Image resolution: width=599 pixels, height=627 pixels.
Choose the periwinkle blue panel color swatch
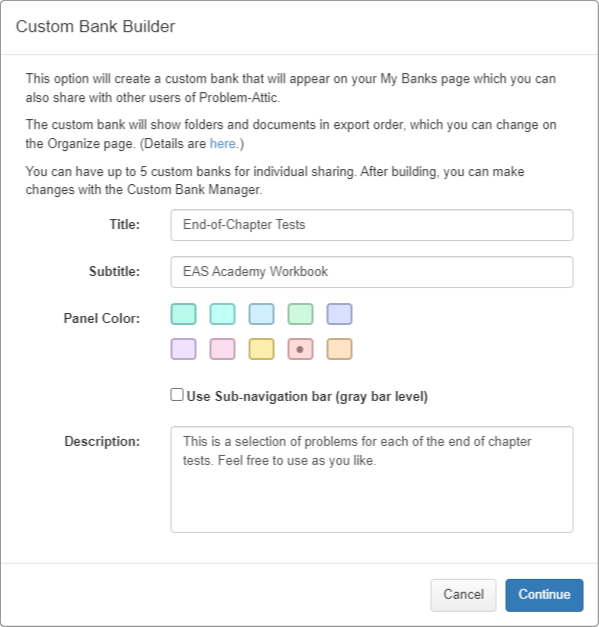[x=339, y=314]
